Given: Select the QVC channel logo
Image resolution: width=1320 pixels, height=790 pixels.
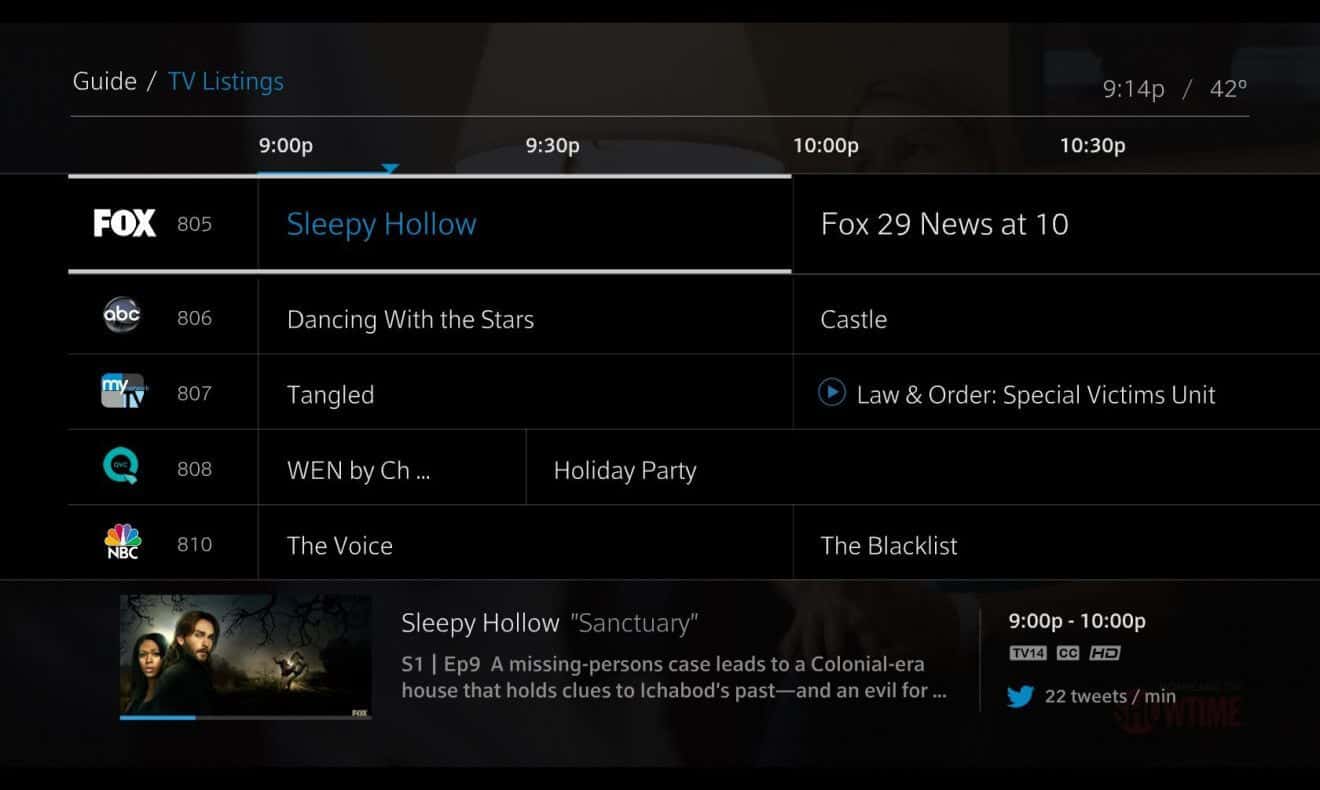Looking at the screenshot, I should point(121,467).
